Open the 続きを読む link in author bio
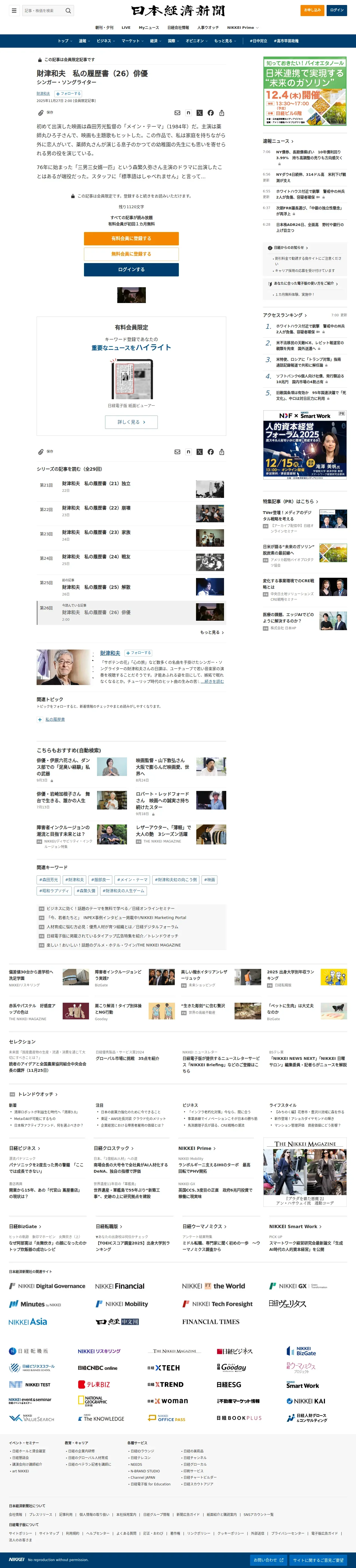The height and width of the screenshot is (1568, 356). [x=212, y=681]
